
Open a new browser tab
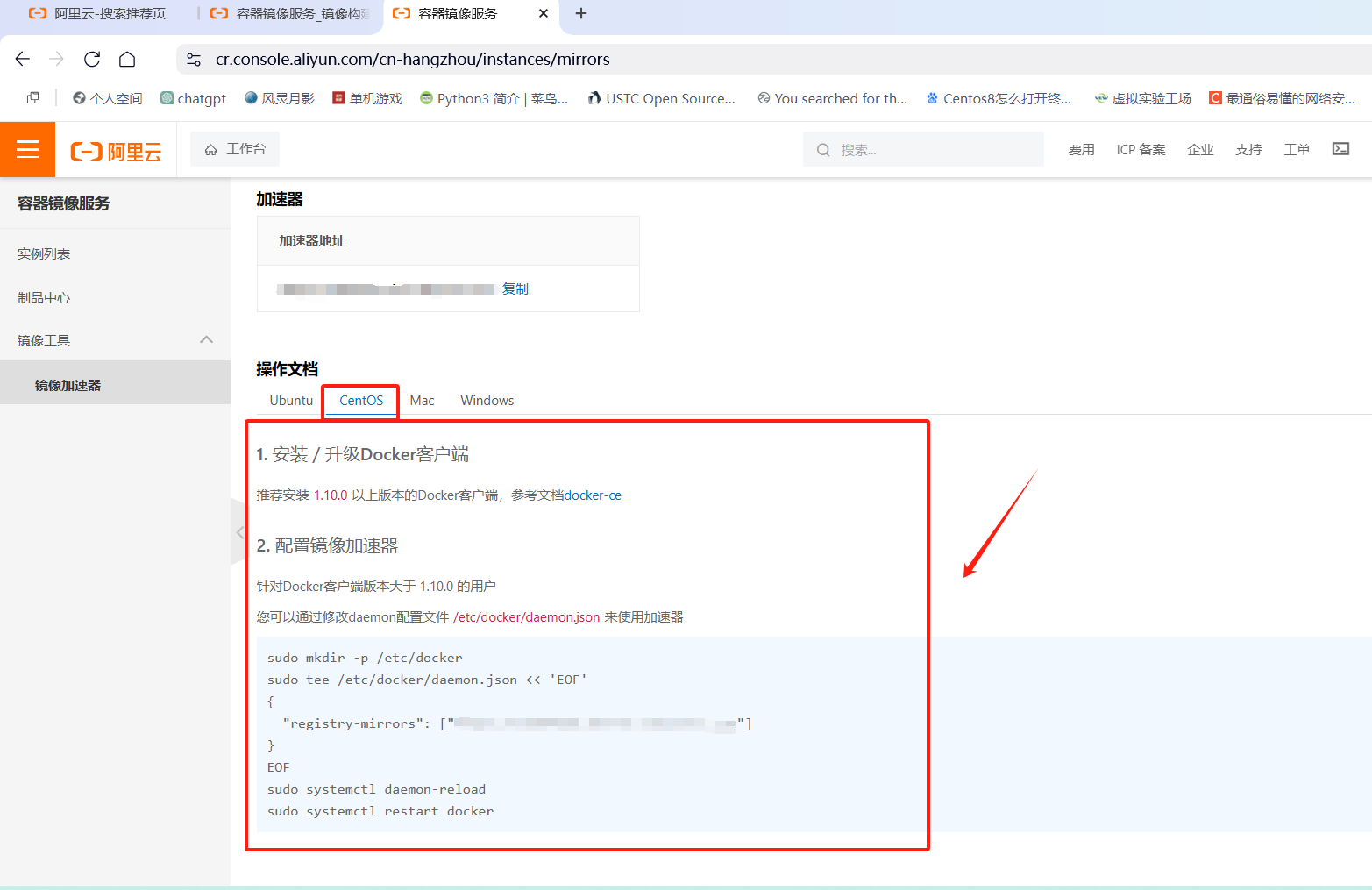[x=581, y=13]
